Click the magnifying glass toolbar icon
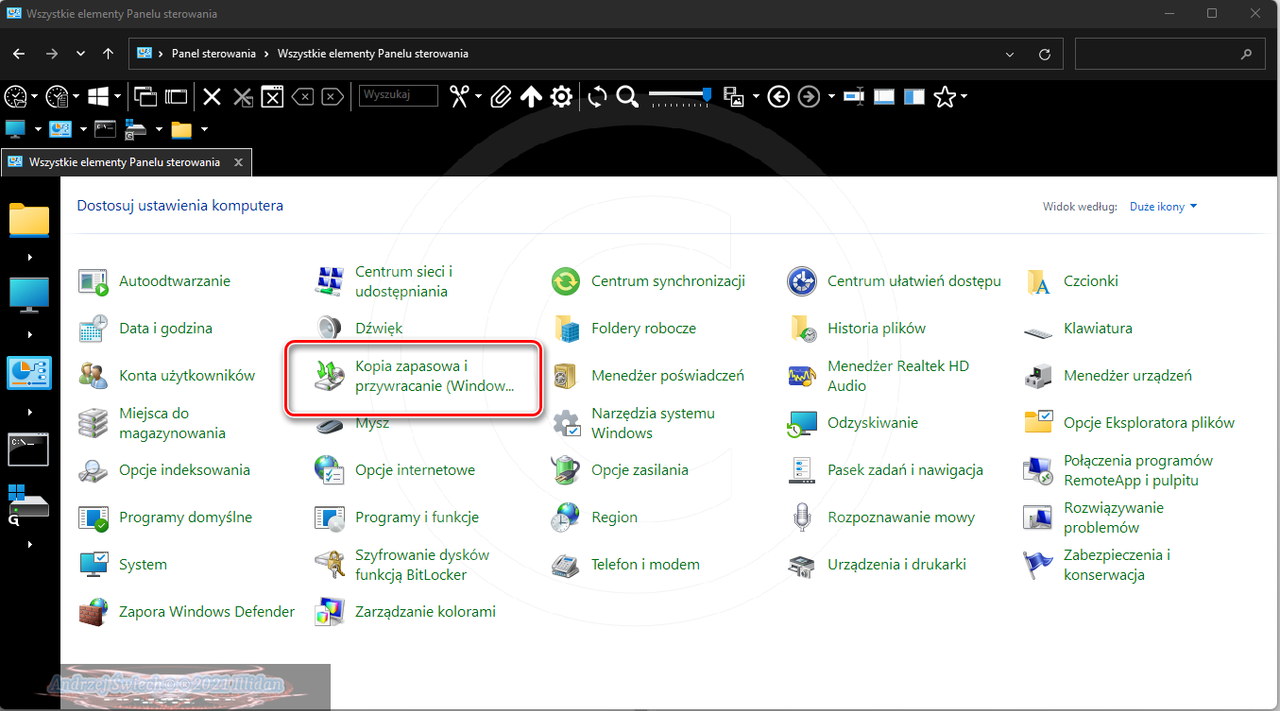This screenshot has height=711, width=1280. click(x=627, y=96)
